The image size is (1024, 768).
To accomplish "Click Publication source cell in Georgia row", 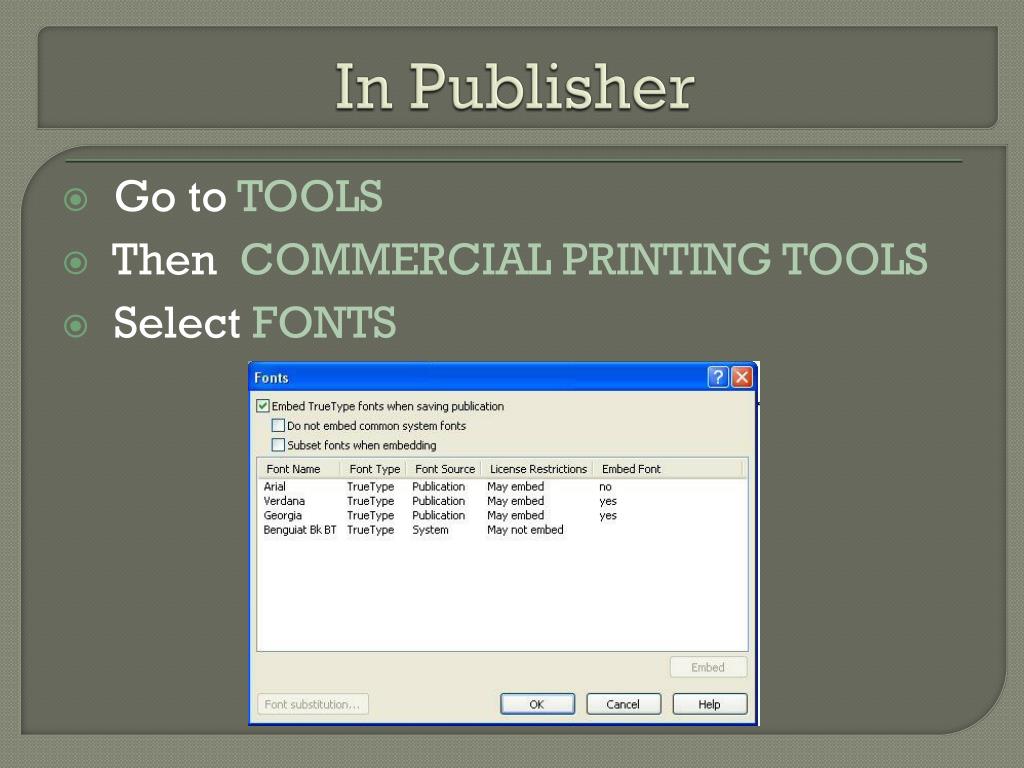I will [x=438, y=515].
